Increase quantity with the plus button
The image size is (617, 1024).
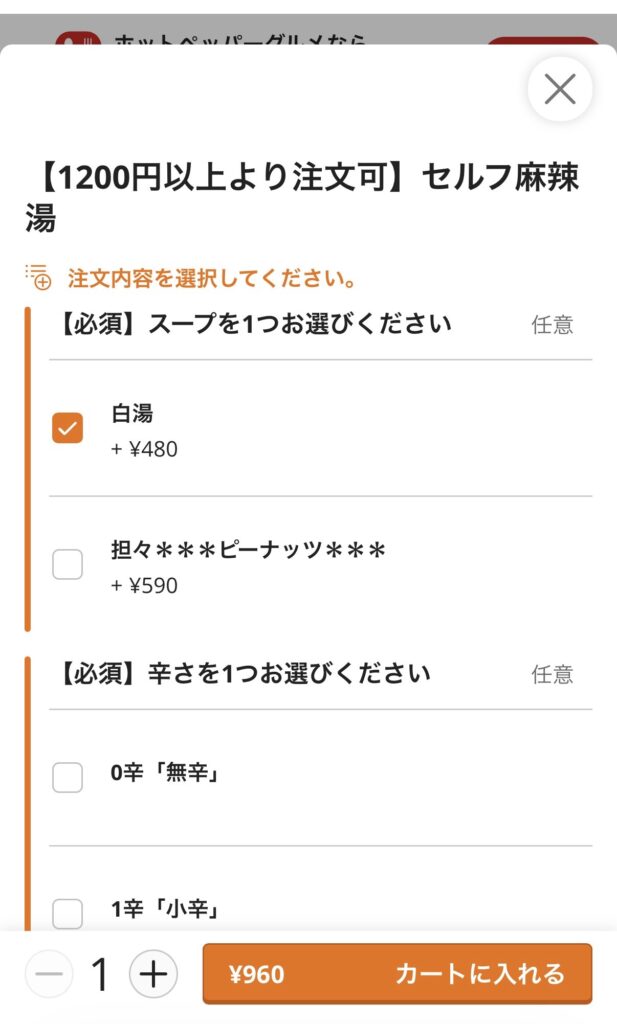point(153,974)
